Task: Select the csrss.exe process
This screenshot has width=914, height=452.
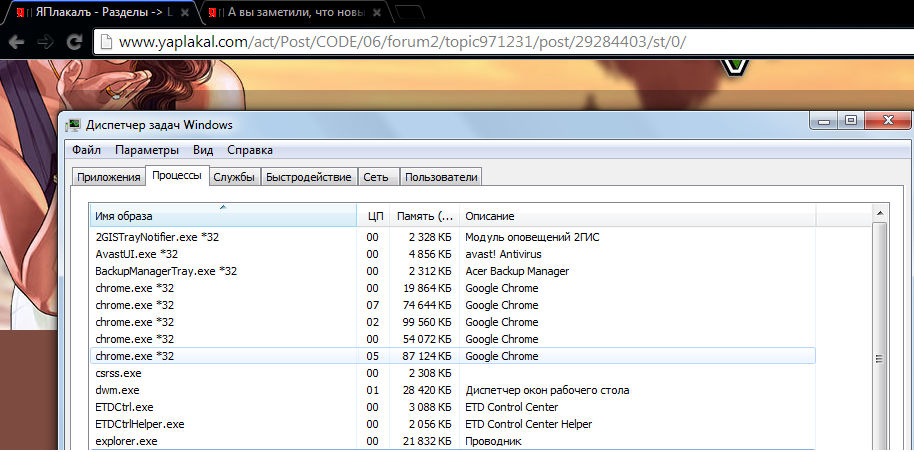Action: click(453, 373)
